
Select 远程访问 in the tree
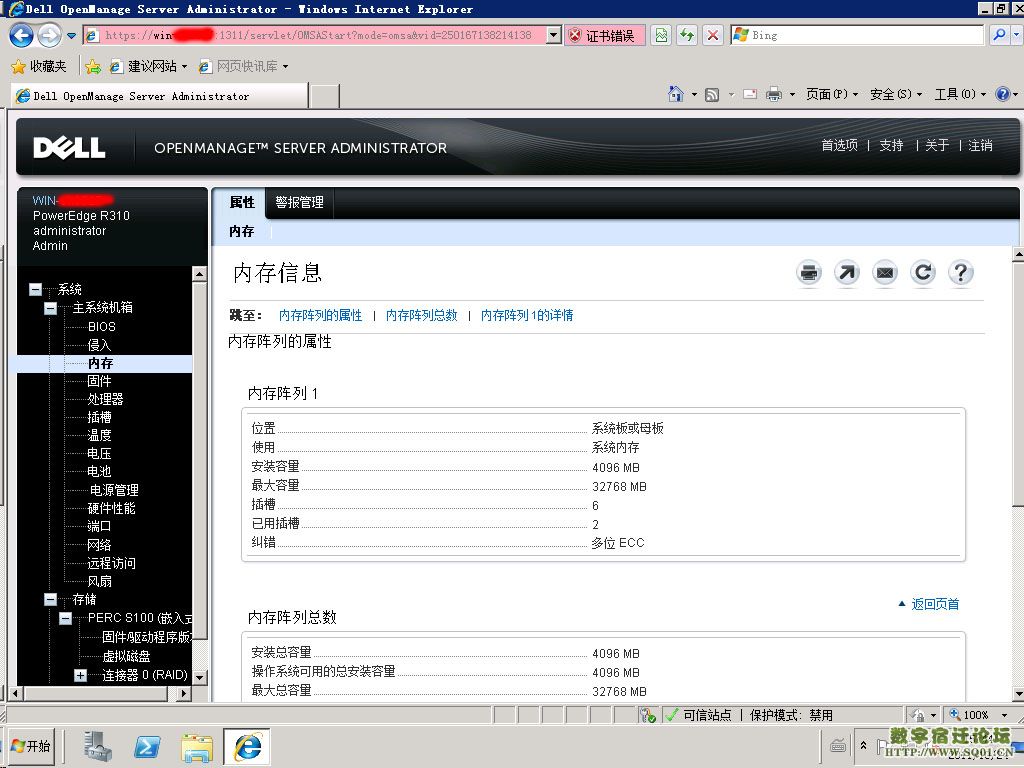(x=112, y=563)
